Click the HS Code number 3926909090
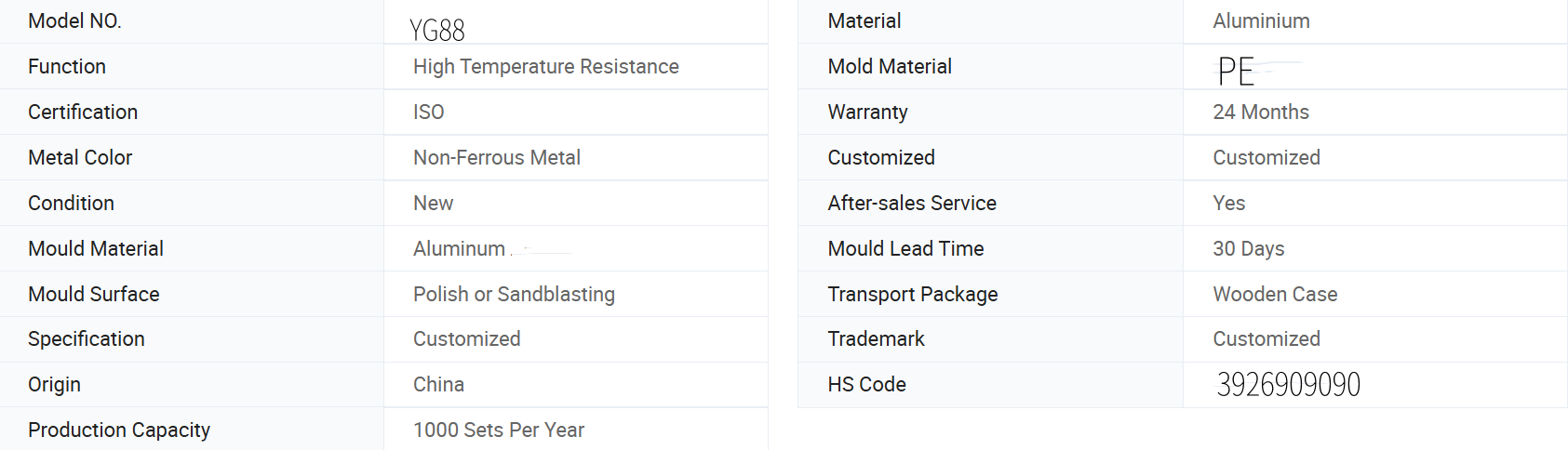The height and width of the screenshot is (450, 1568). pyautogui.click(x=1289, y=385)
